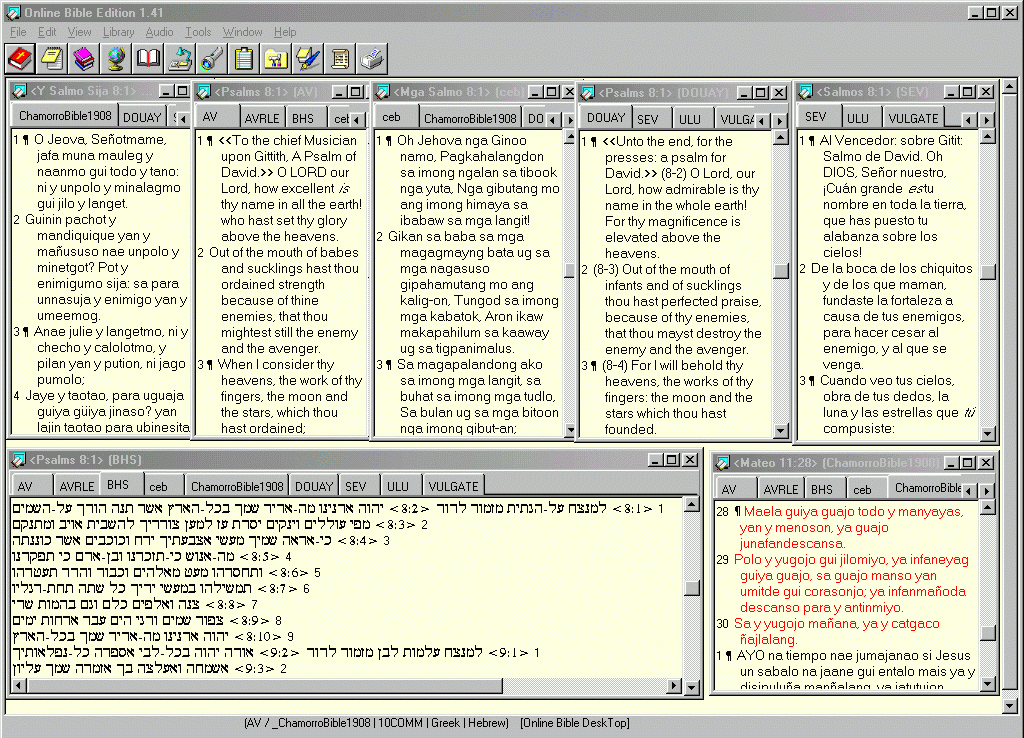Click the fountain pen note icon
The image size is (1024, 738).
point(308,59)
